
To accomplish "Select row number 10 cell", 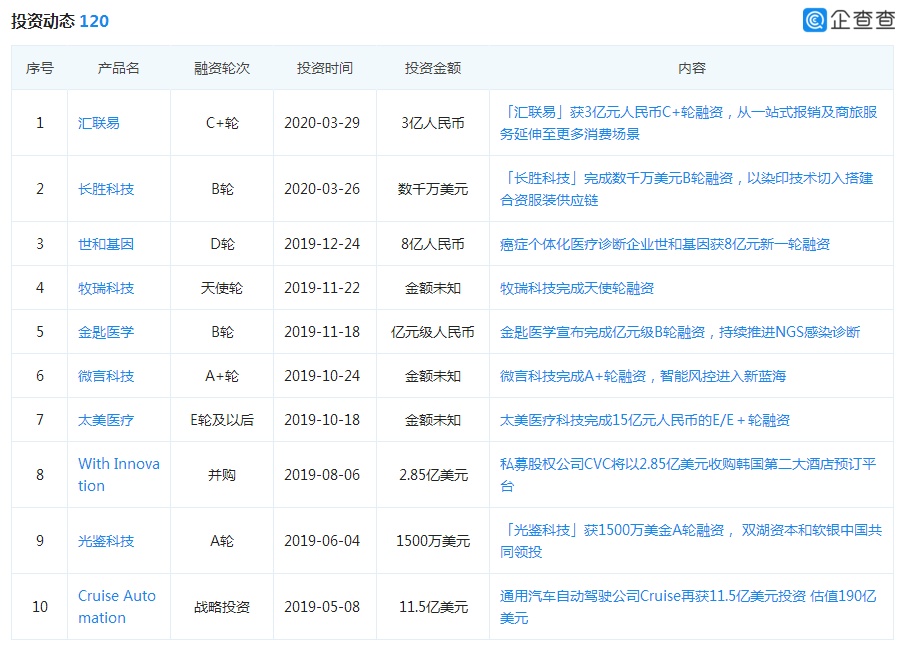I will pyautogui.click(x=40, y=607).
